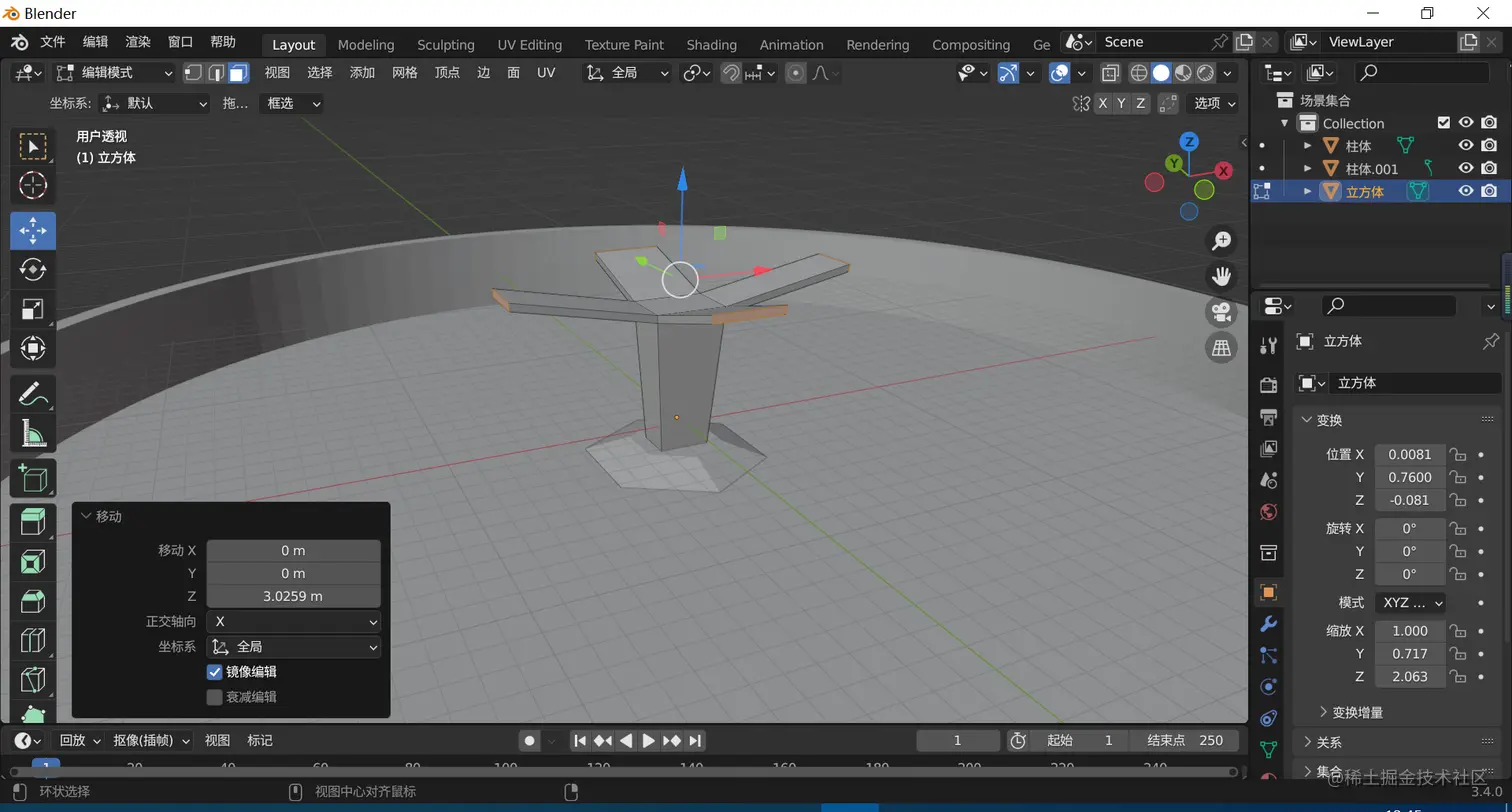The width and height of the screenshot is (1512, 812).
Task: Select the Rotate tool
Action: 33,269
